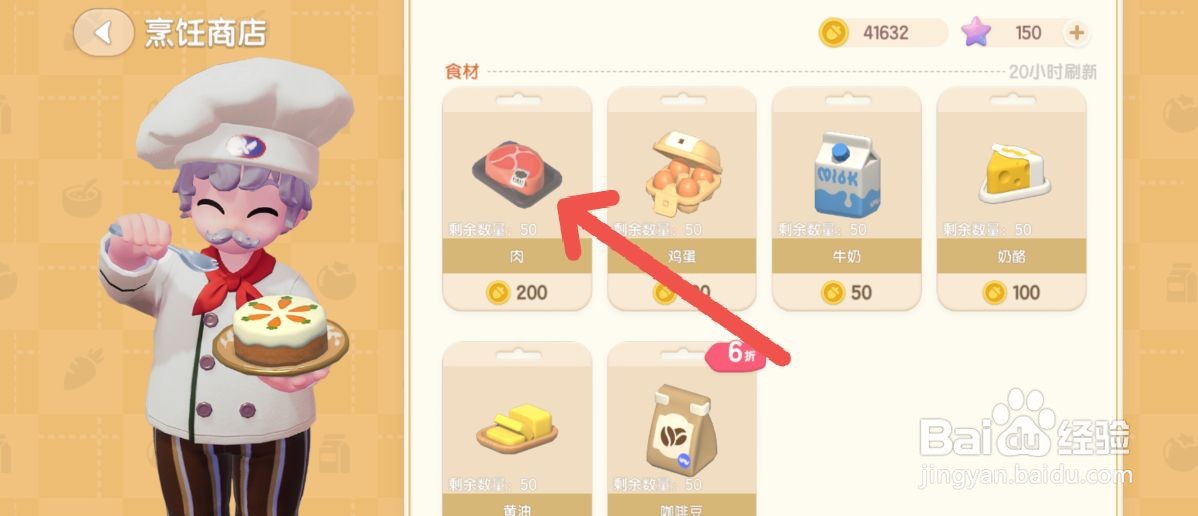Open the 烹饪商店 title label
Image resolution: width=1198 pixels, height=516 pixels.
pyautogui.click(x=206, y=34)
